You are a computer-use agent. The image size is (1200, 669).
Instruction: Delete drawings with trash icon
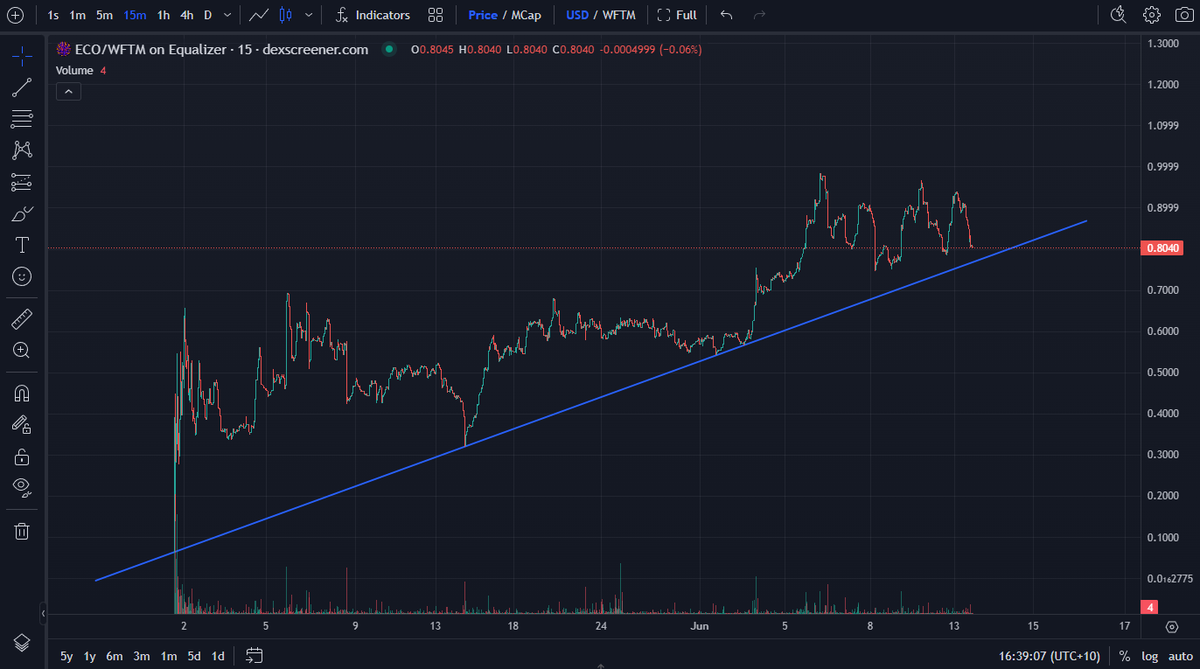click(22, 530)
